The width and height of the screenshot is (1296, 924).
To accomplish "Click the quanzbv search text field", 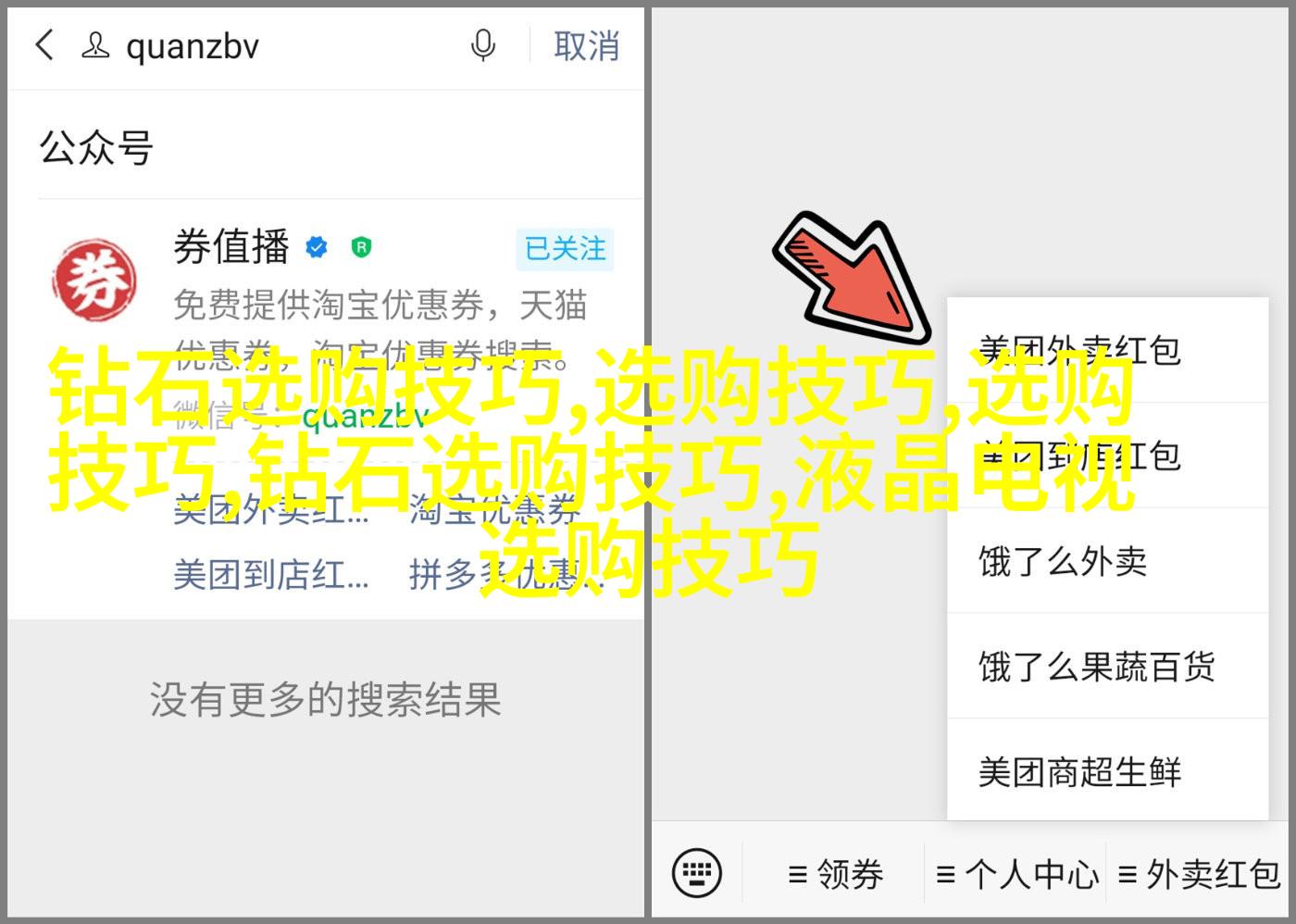I will [287, 45].
